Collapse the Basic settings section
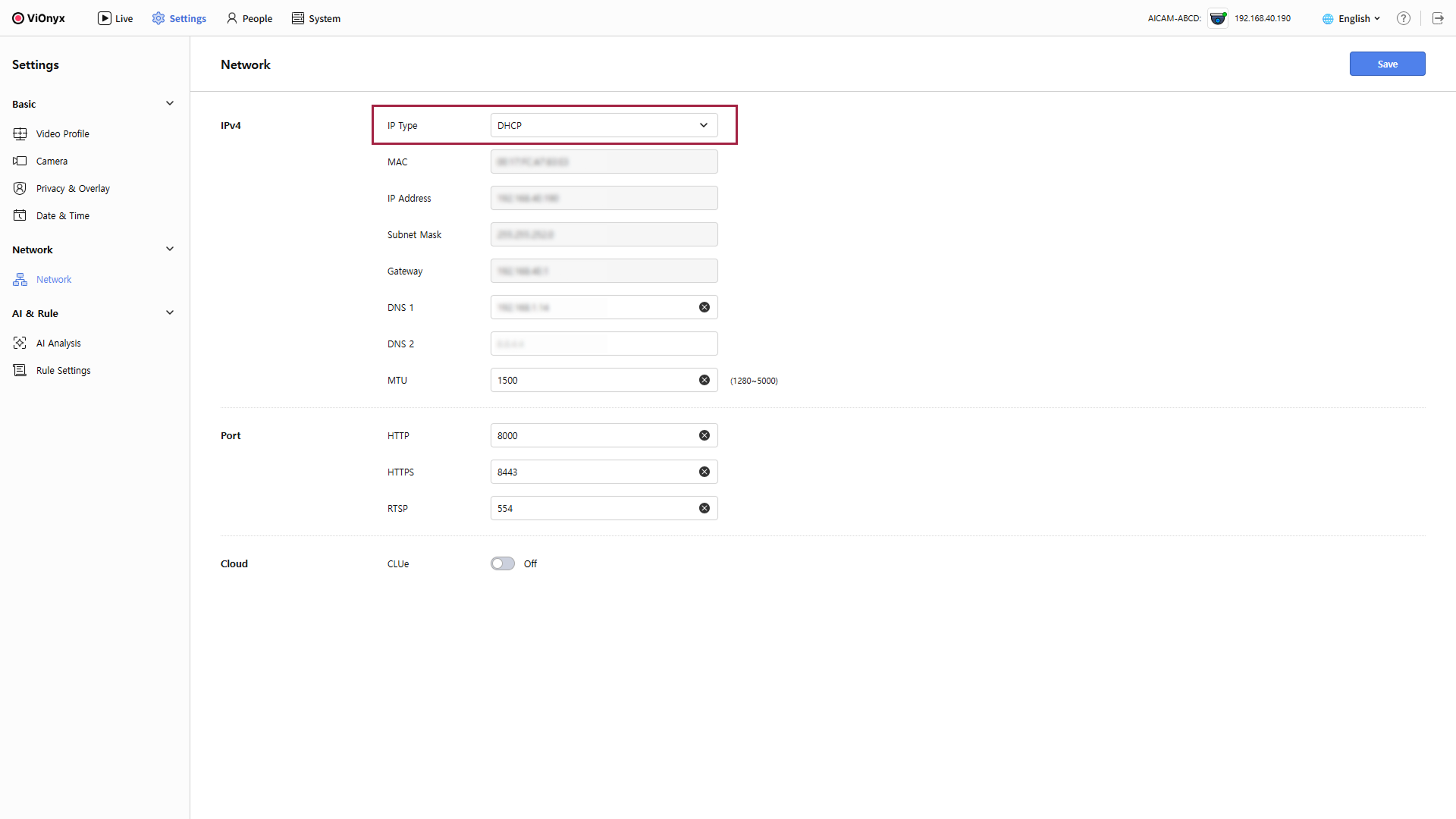 tap(170, 104)
